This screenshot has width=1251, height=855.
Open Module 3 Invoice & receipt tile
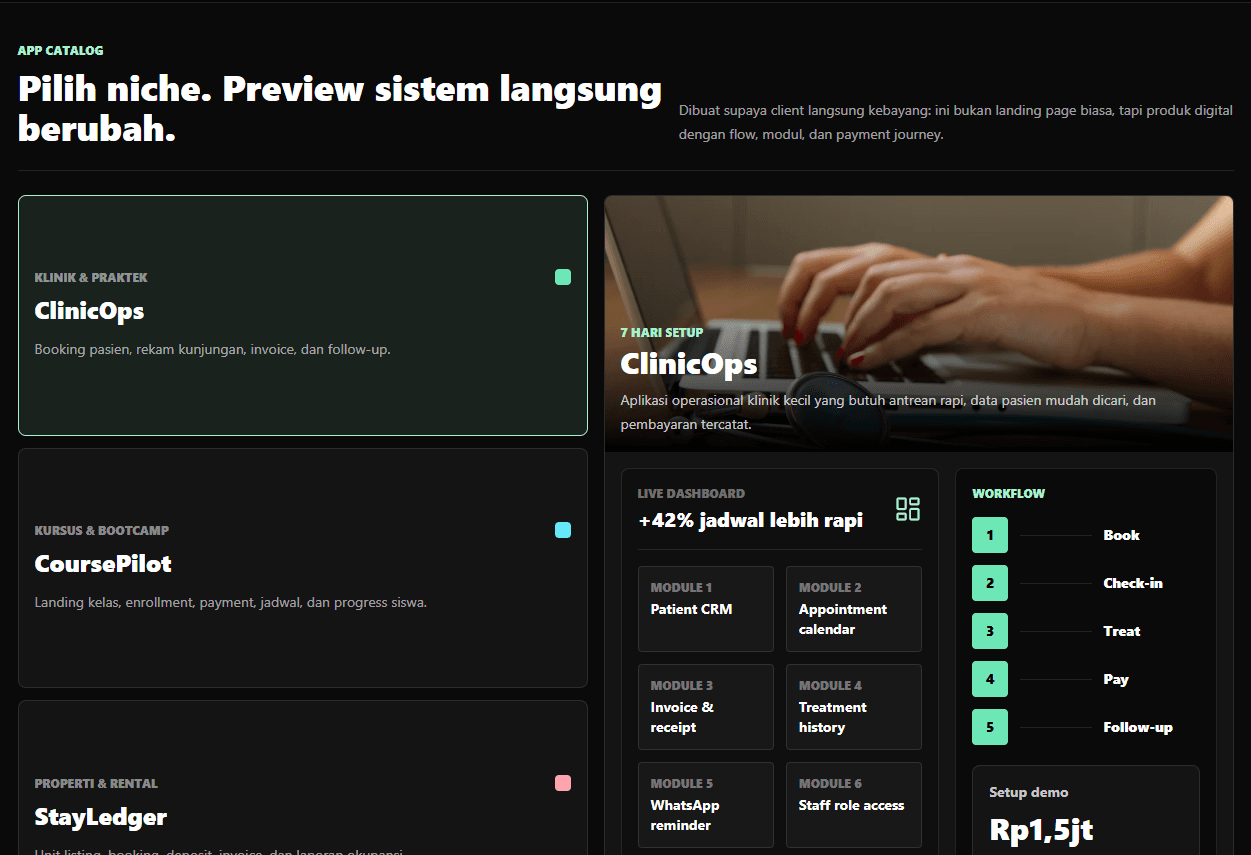point(706,707)
